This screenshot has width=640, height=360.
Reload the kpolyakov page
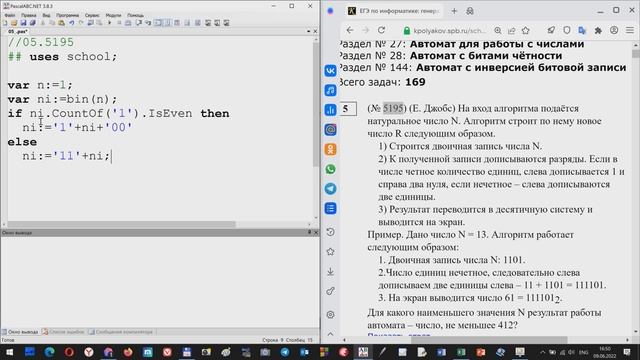click(x=381, y=30)
